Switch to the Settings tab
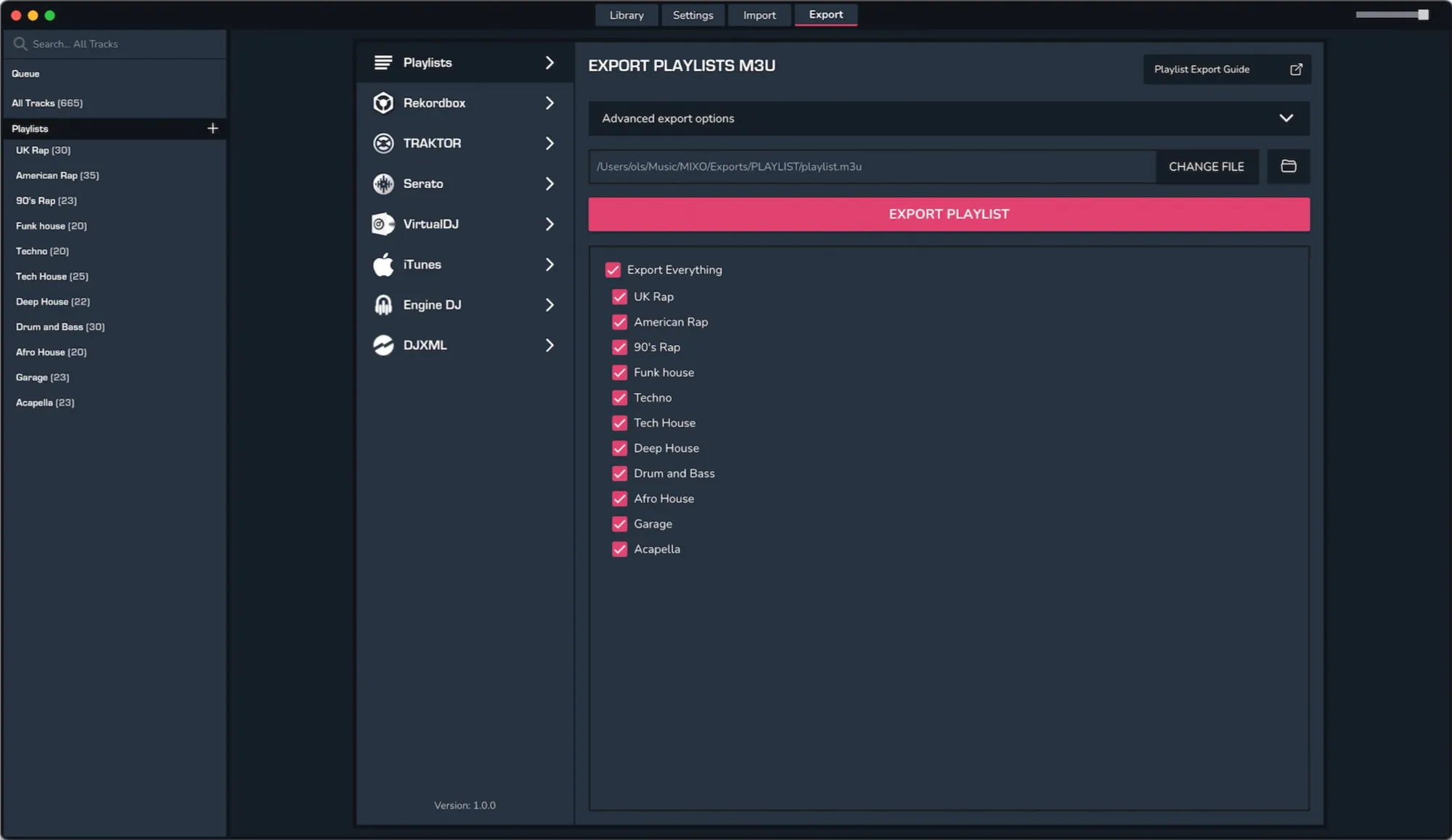This screenshot has height=840, width=1452. (x=693, y=15)
